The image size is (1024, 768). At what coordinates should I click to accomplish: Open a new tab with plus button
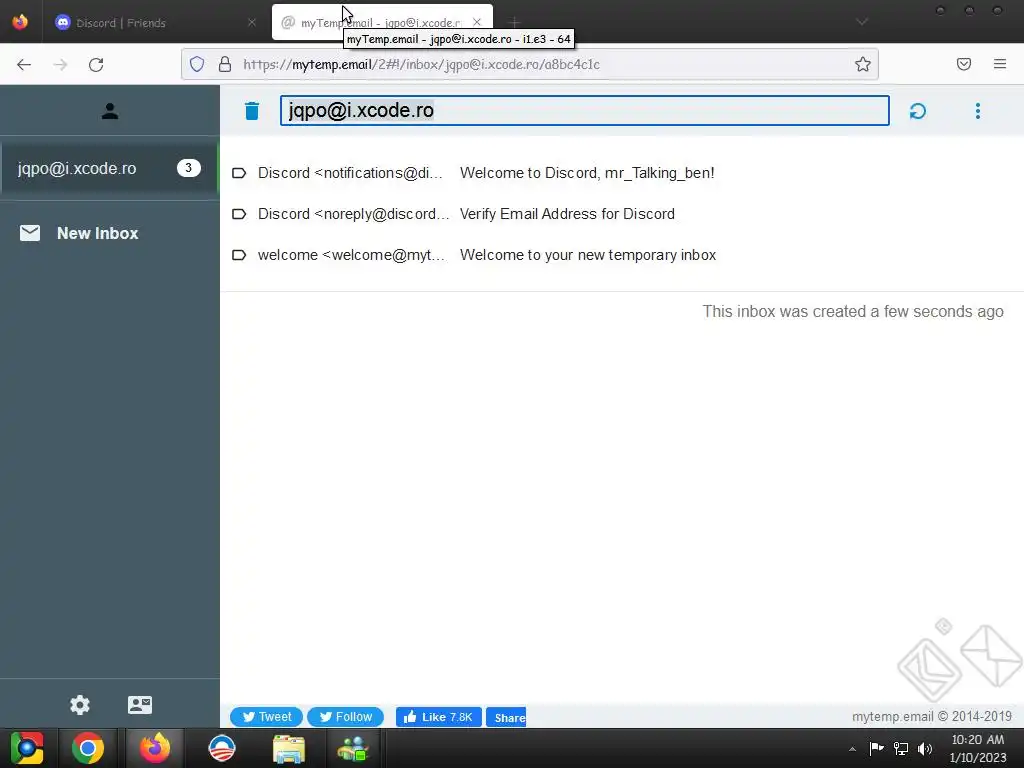[515, 23]
